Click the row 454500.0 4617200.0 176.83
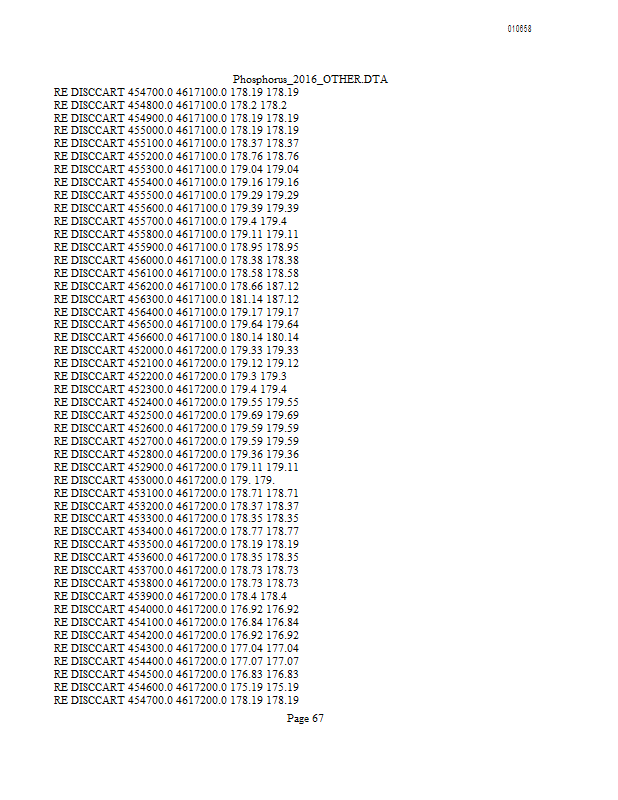This screenshot has height=800, width=618. click(177, 674)
